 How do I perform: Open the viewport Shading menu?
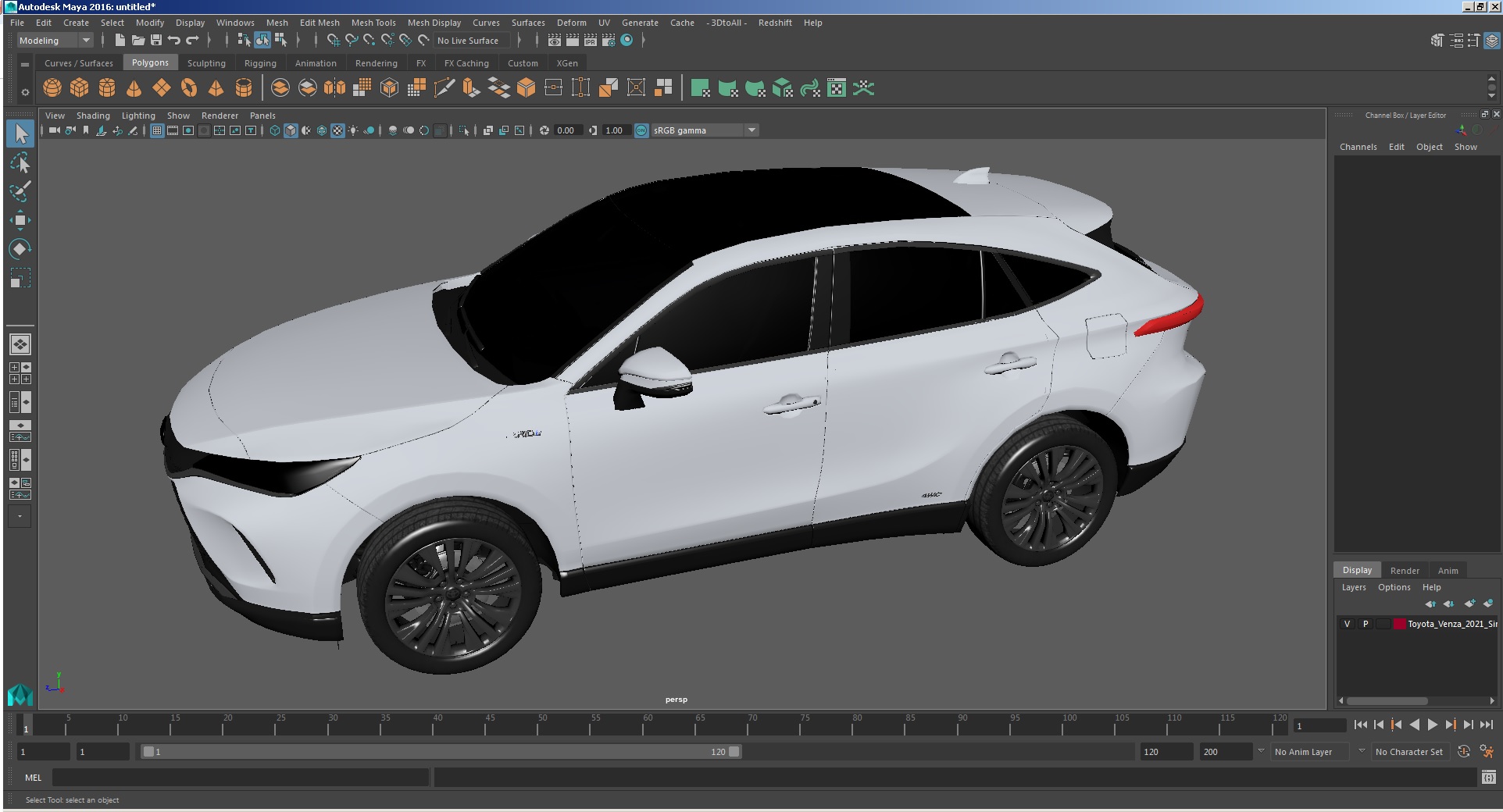click(93, 116)
